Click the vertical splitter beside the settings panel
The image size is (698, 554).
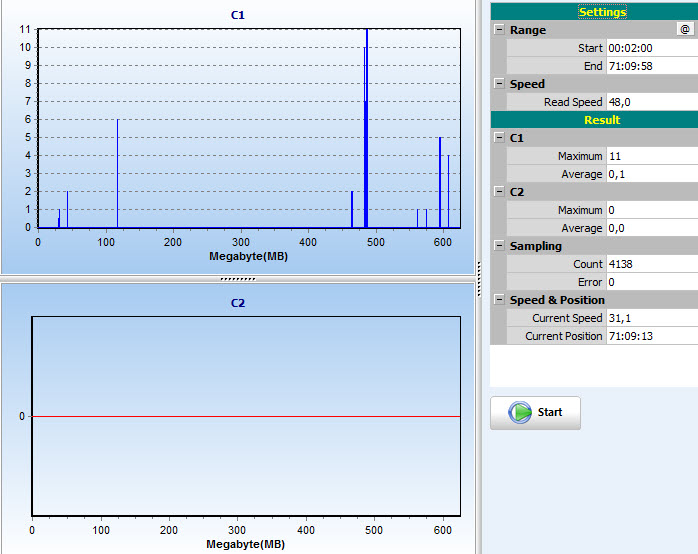[x=479, y=278]
